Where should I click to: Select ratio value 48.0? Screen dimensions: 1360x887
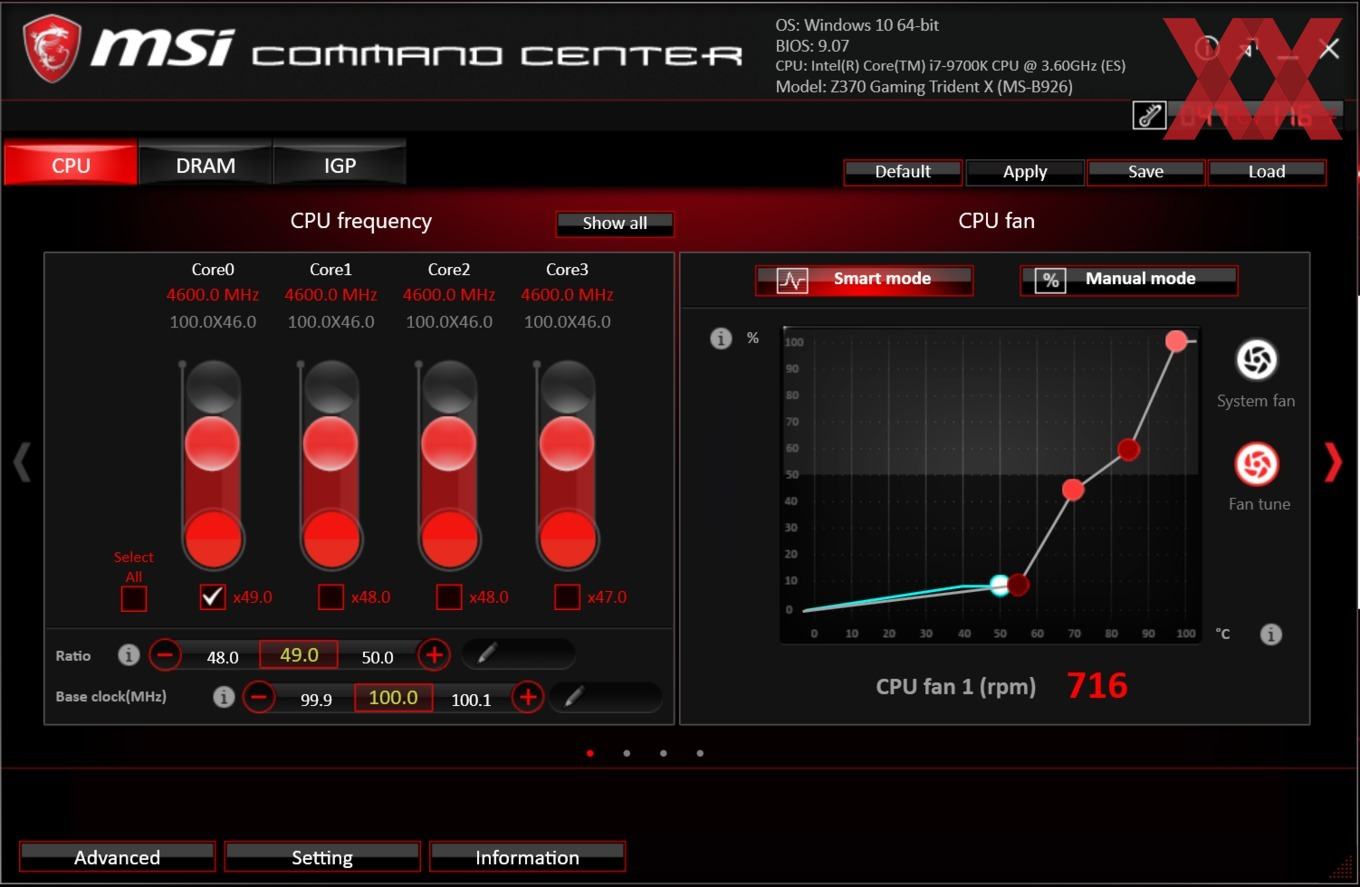tap(222, 657)
